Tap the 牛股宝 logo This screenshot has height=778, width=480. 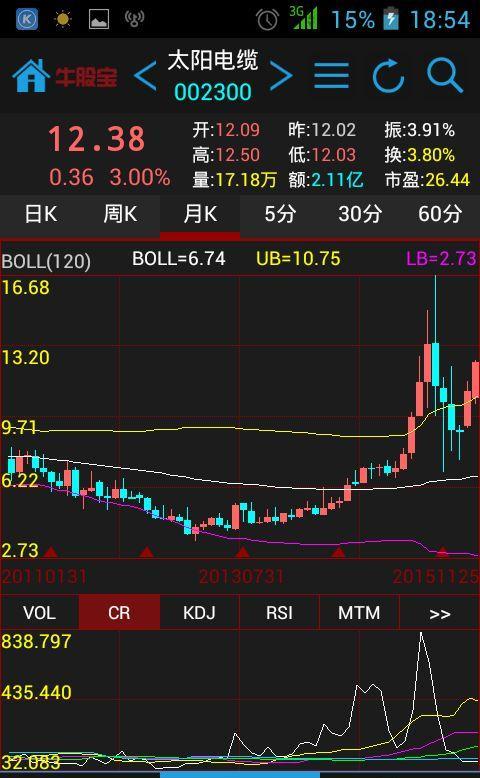86,77
